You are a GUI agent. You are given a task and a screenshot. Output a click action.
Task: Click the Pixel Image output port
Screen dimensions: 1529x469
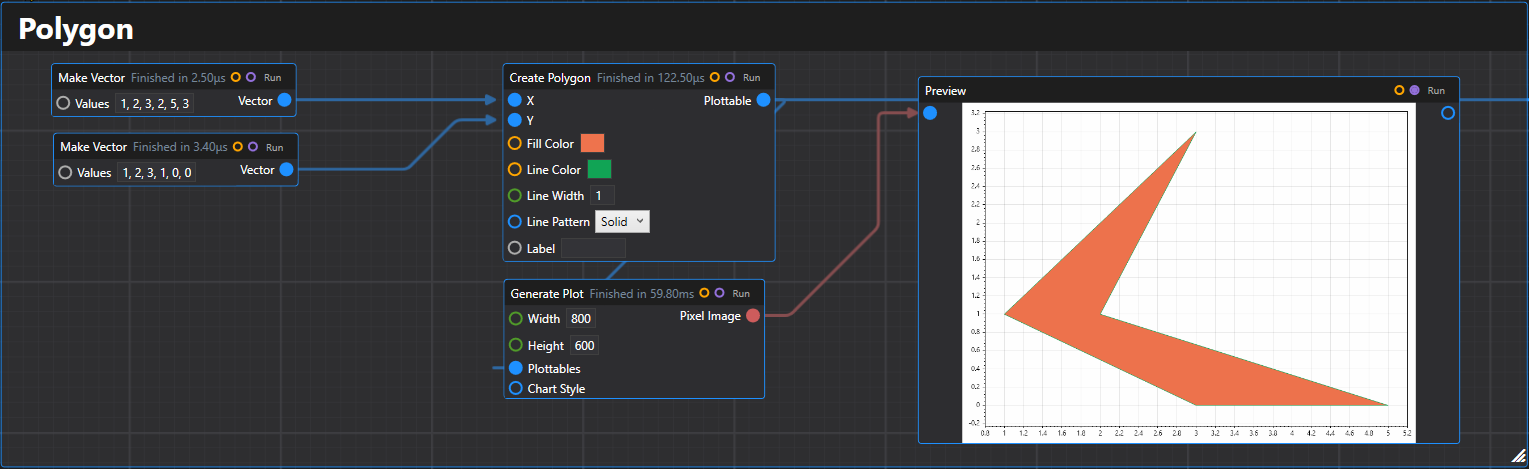pos(753,316)
